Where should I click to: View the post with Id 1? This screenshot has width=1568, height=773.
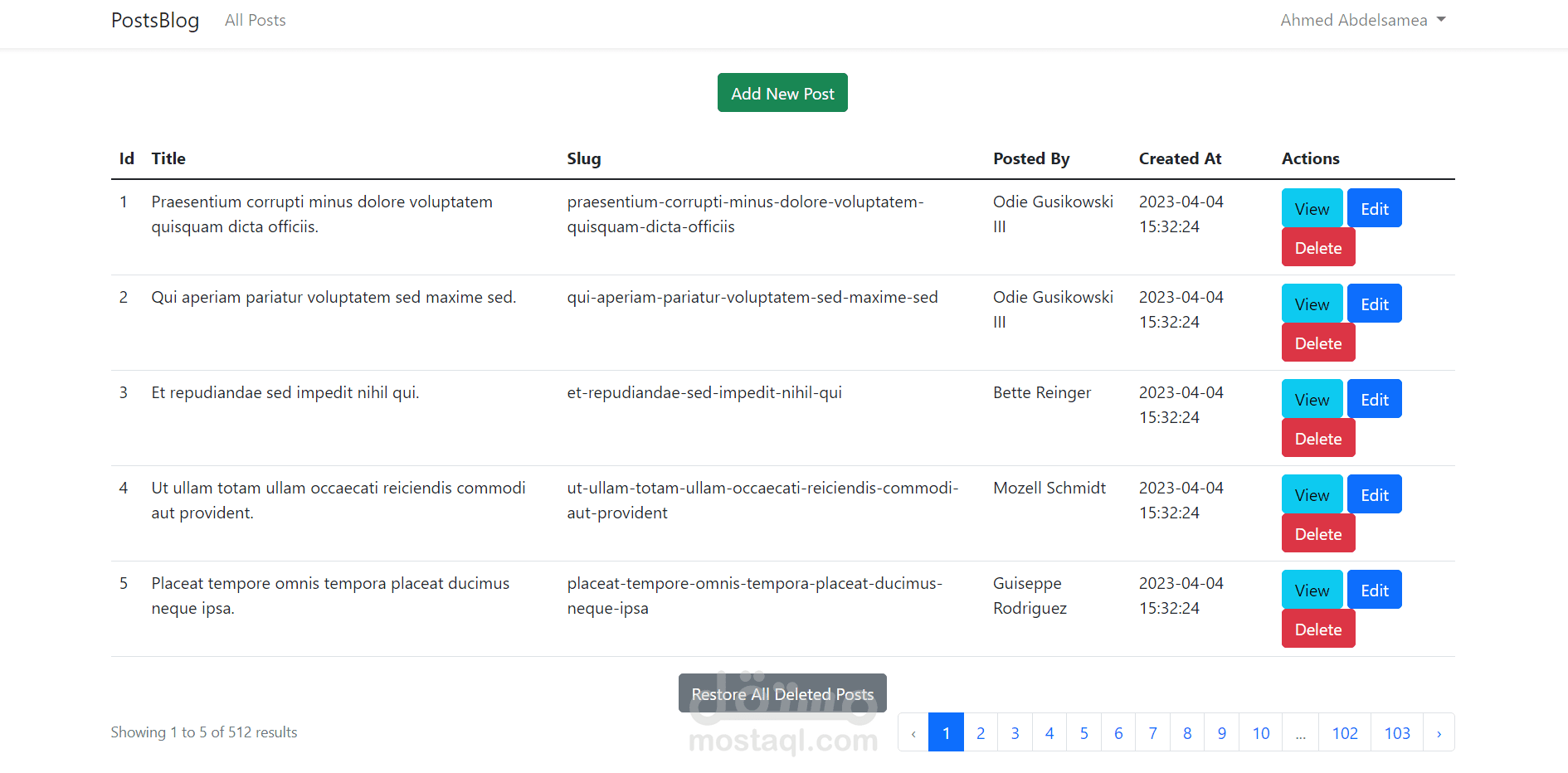1312,208
